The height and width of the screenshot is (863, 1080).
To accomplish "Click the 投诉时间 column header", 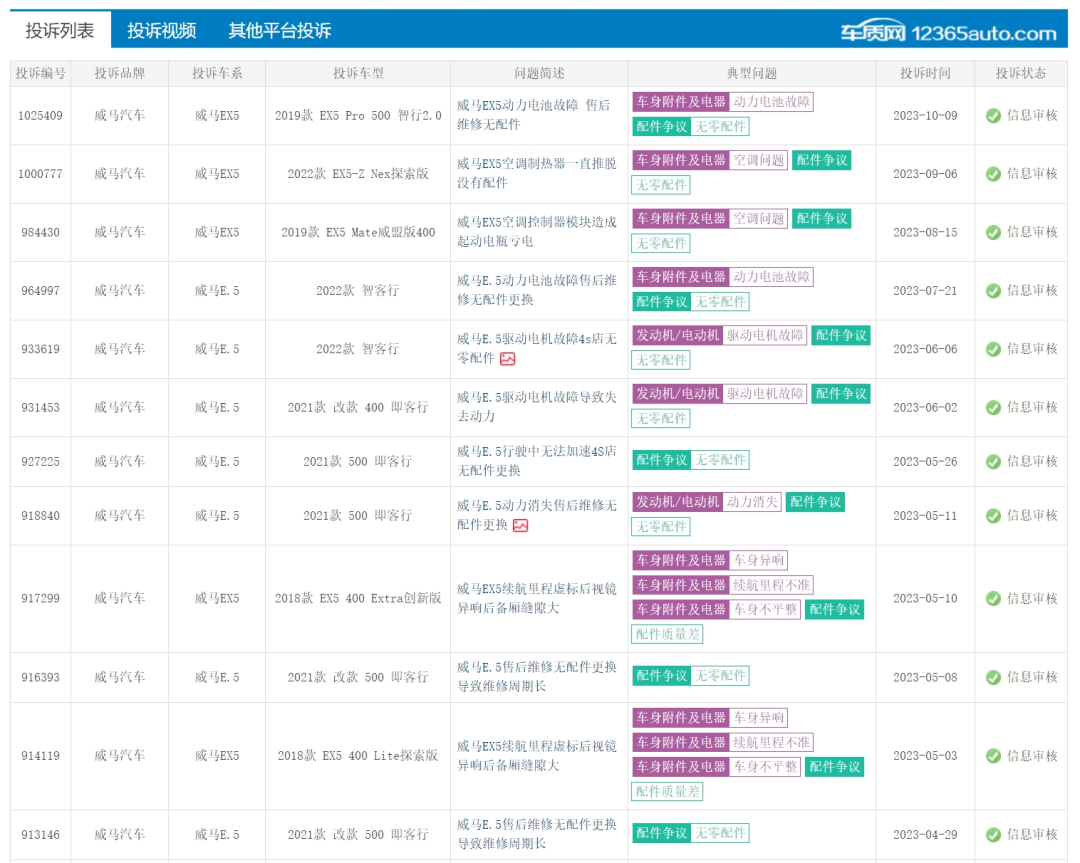I will 925,74.
